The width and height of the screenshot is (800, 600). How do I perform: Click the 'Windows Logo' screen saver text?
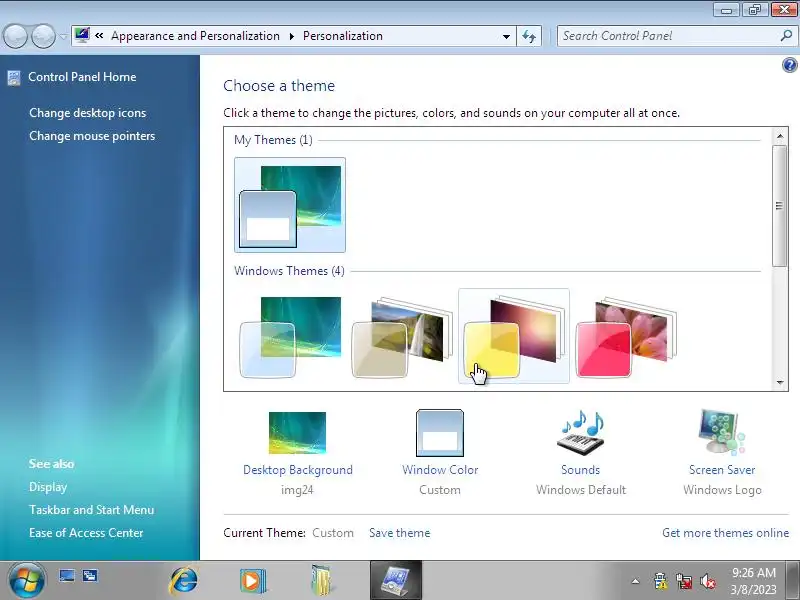(722, 490)
